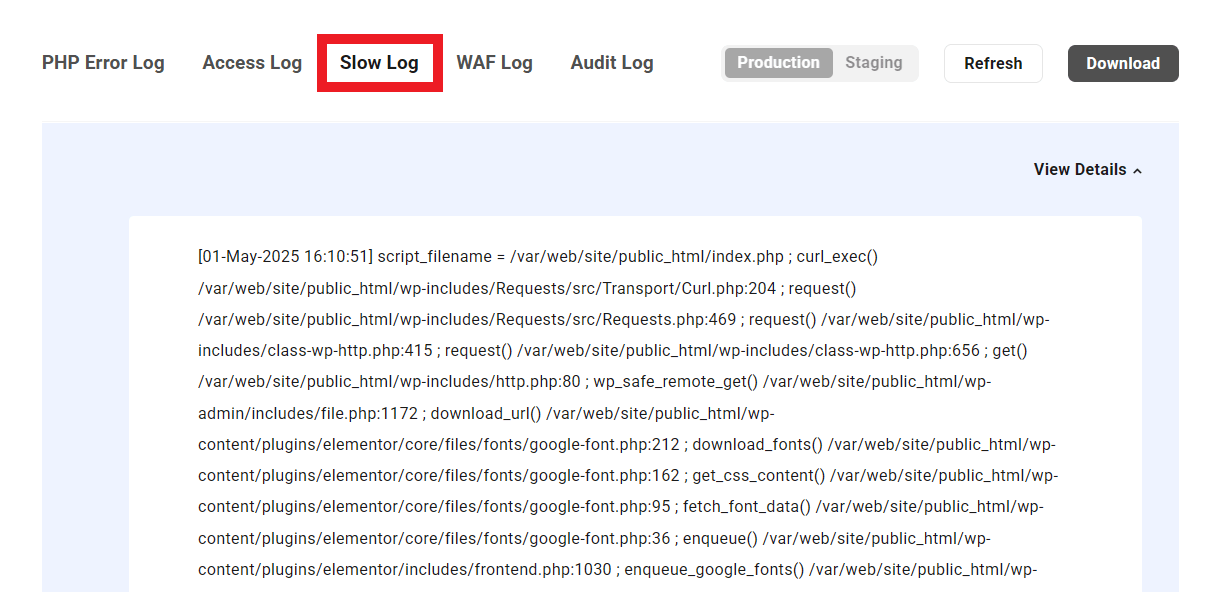Click the enqueue_google_fonts() function text
The width and height of the screenshot is (1220, 592).
click(x=715, y=570)
